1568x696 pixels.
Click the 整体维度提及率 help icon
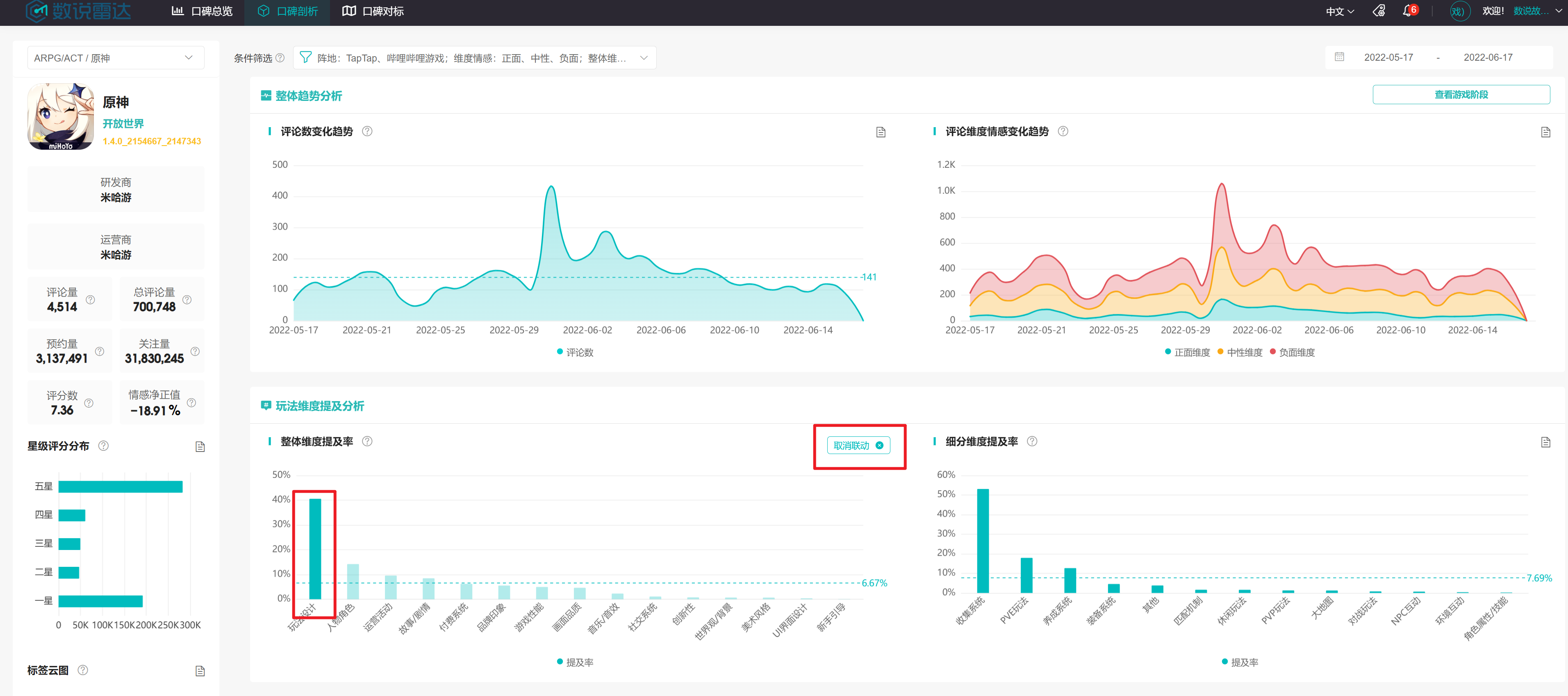tap(367, 441)
